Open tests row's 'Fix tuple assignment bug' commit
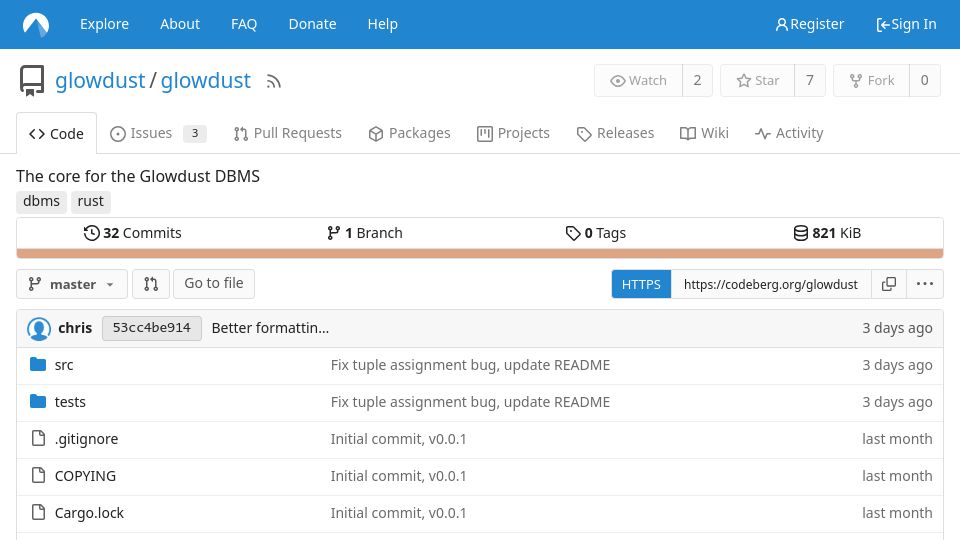The height and width of the screenshot is (540, 960). click(x=470, y=402)
